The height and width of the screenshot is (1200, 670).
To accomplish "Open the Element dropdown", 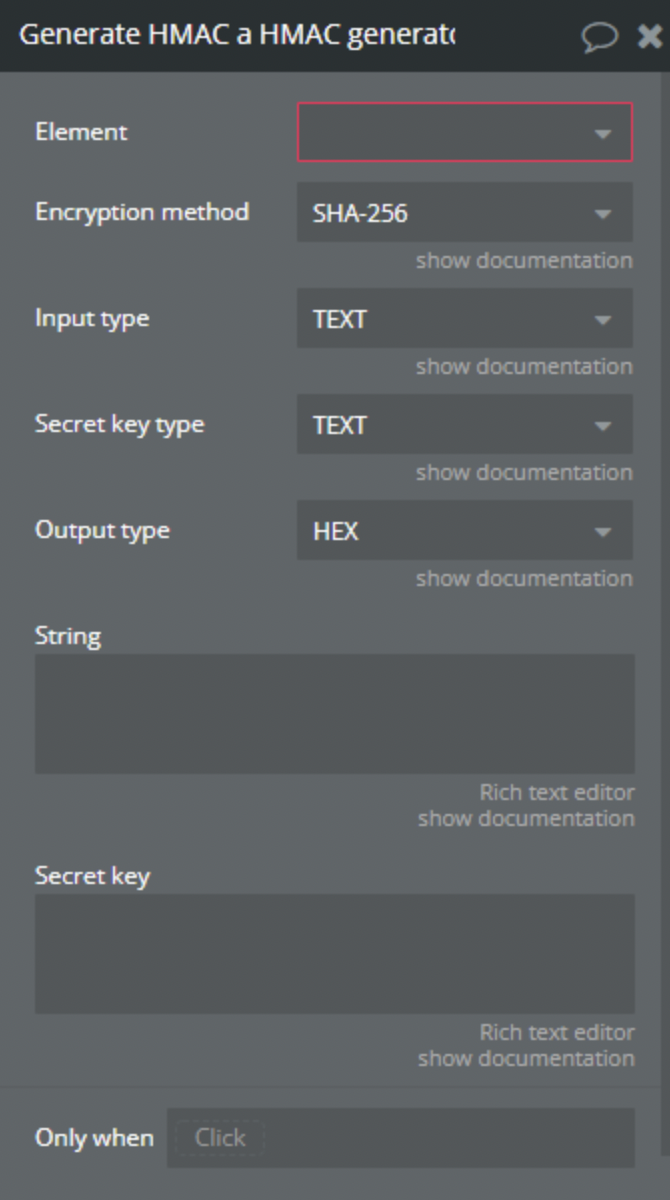I will coord(464,132).
